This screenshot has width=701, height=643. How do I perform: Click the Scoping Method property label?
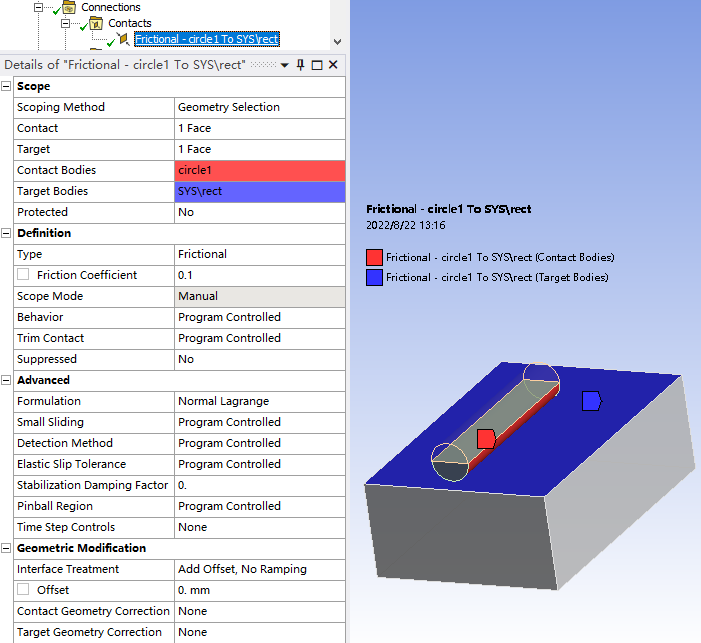tap(61, 107)
